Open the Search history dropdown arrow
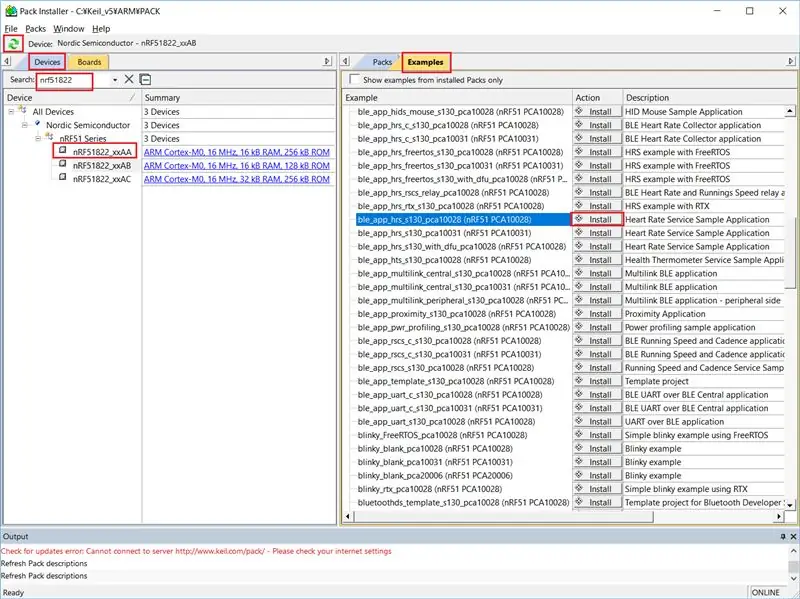 click(x=115, y=80)
